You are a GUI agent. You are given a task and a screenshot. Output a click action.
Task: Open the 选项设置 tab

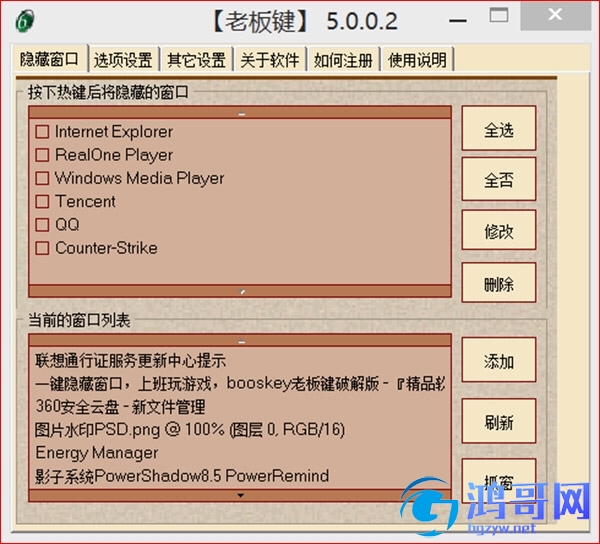123,60
